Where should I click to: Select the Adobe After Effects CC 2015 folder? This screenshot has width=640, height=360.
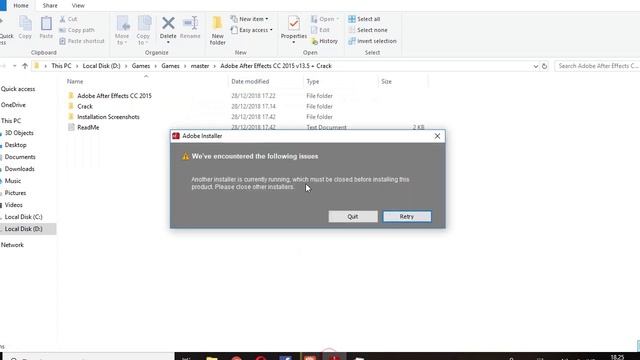tap(114, 96)
